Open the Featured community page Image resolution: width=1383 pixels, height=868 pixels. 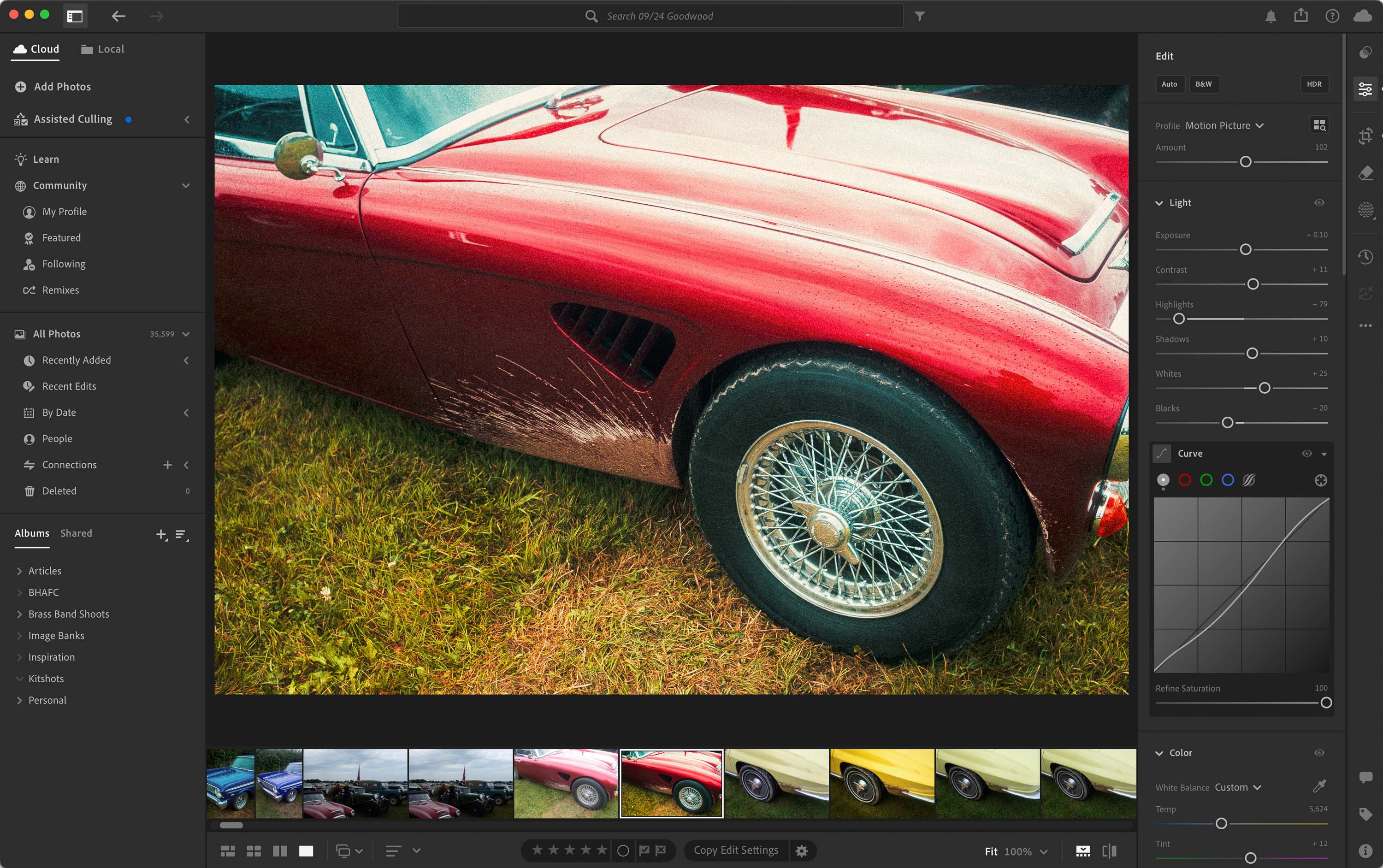click(x=61, y=238)
